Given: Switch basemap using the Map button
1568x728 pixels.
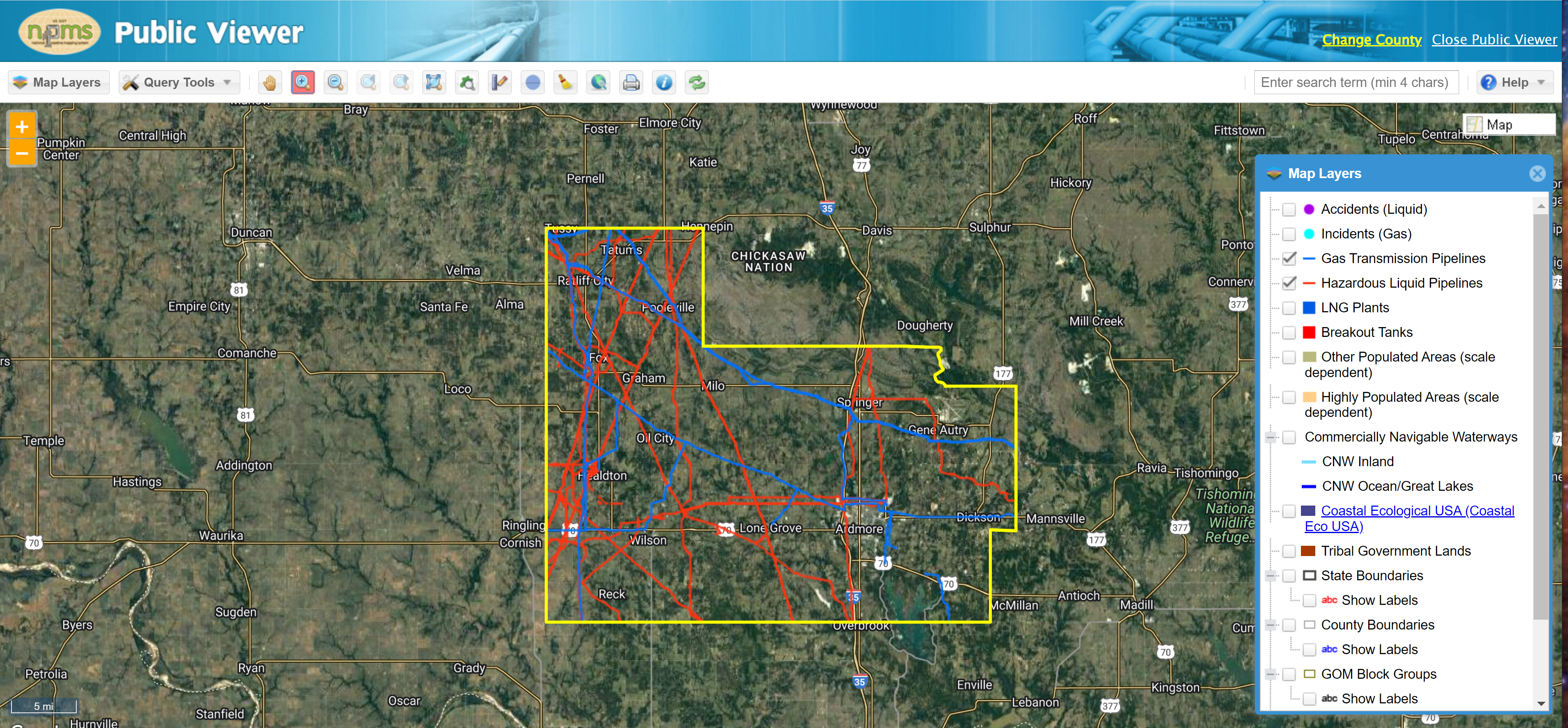Looking at the screenshot, I should 1509,125.
